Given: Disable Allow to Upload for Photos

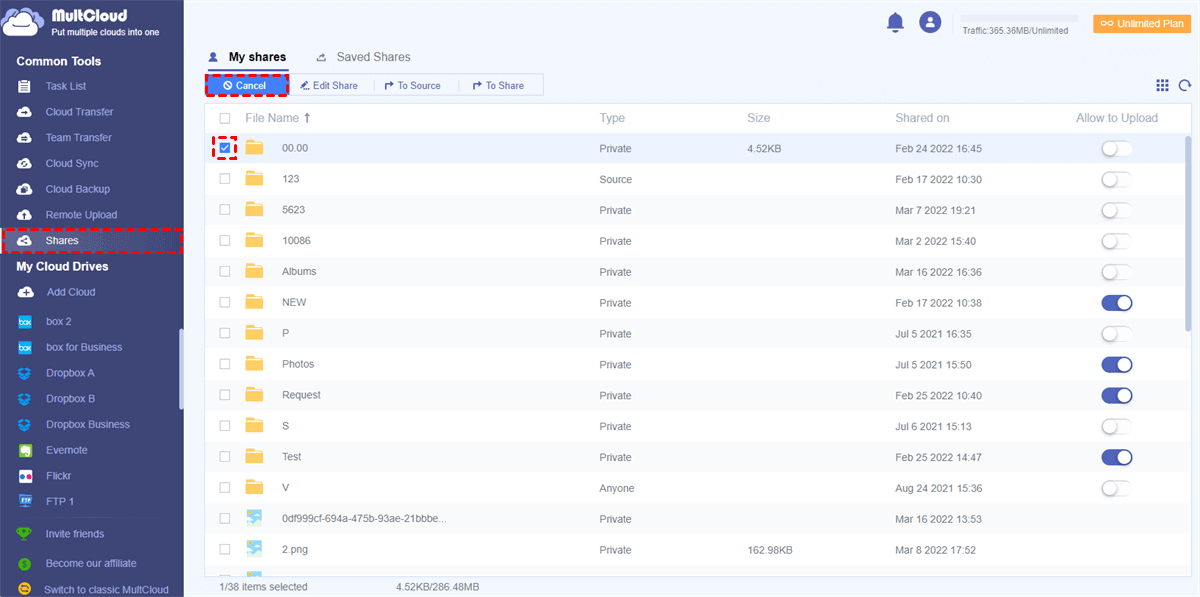Looking at the screenshot, I should 1117,365.
